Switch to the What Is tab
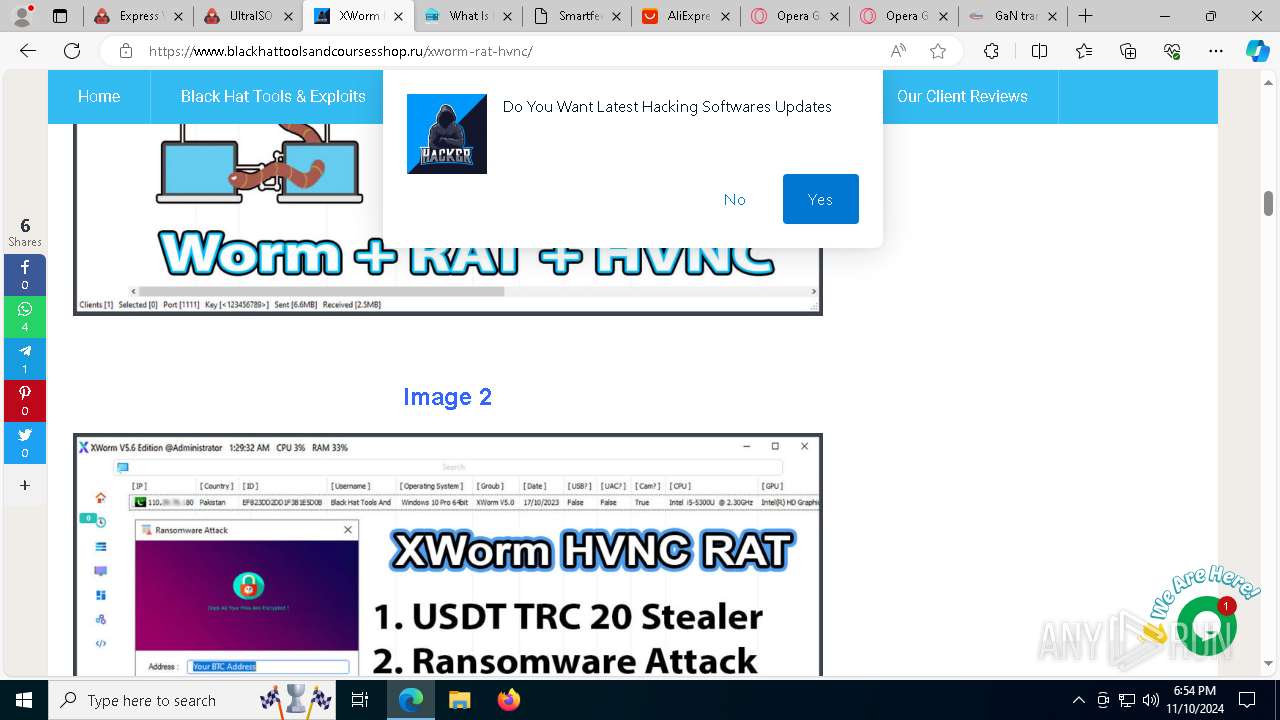1280x720 pixels. (x=468, y=16)
